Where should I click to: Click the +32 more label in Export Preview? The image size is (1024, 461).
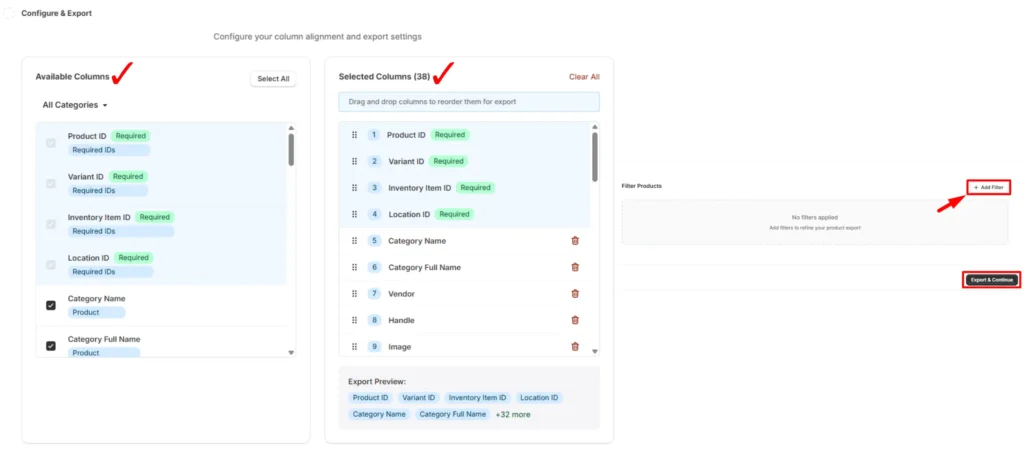click(513, 414)
